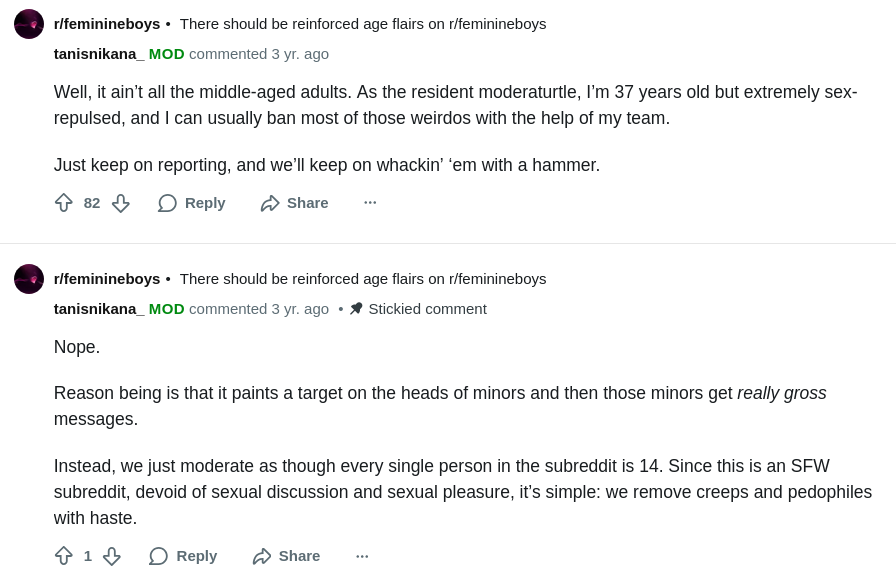The height and width of the screenshot is (580, 896).
Task: View tanisnikana_ profile from stickied comment
Action: coord(99,309)
